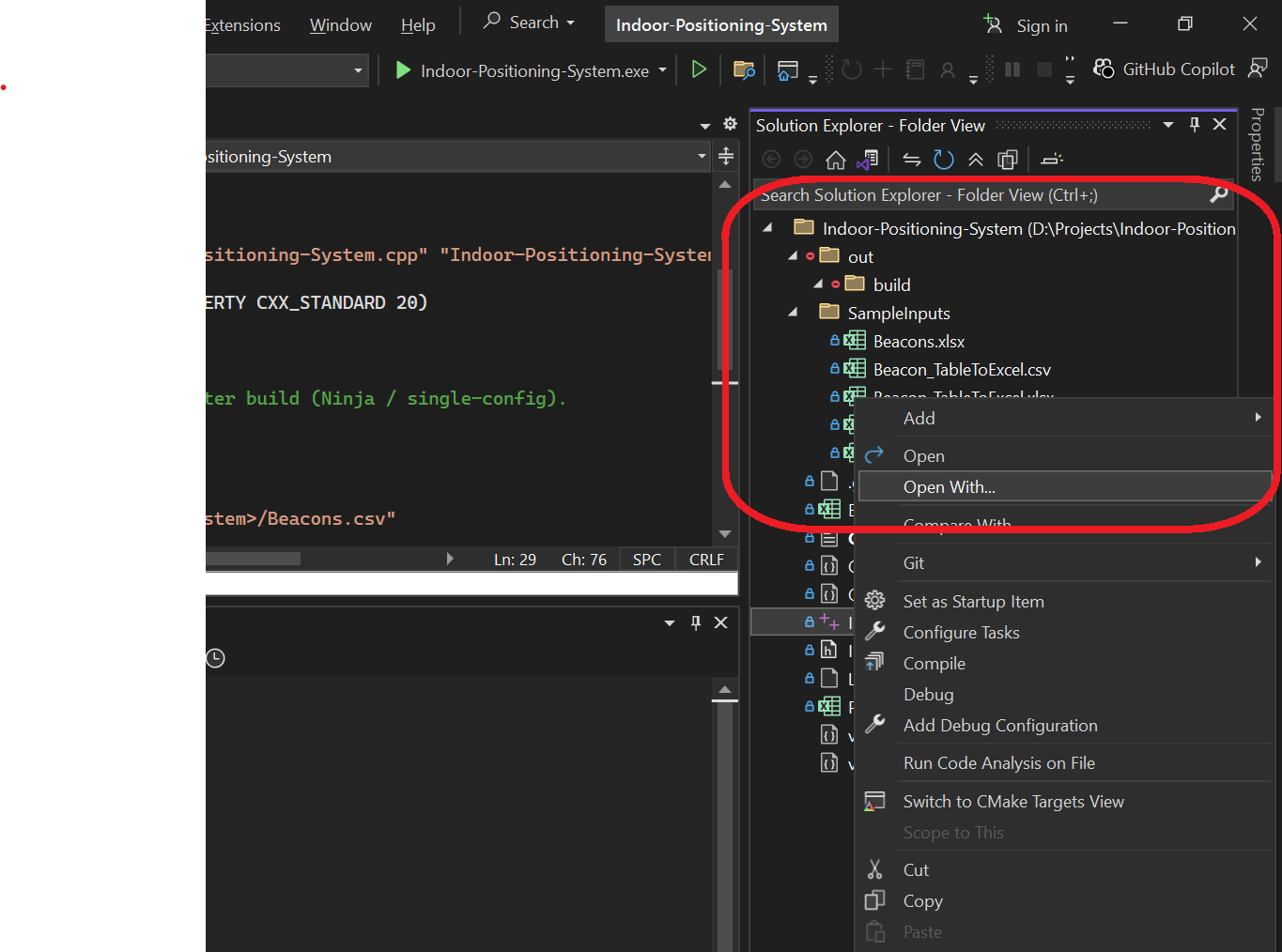This screenshot has width=1282, height=952.
Task: Click Switch Views icon in Solution Explorer
Action: tap(867, 160)
